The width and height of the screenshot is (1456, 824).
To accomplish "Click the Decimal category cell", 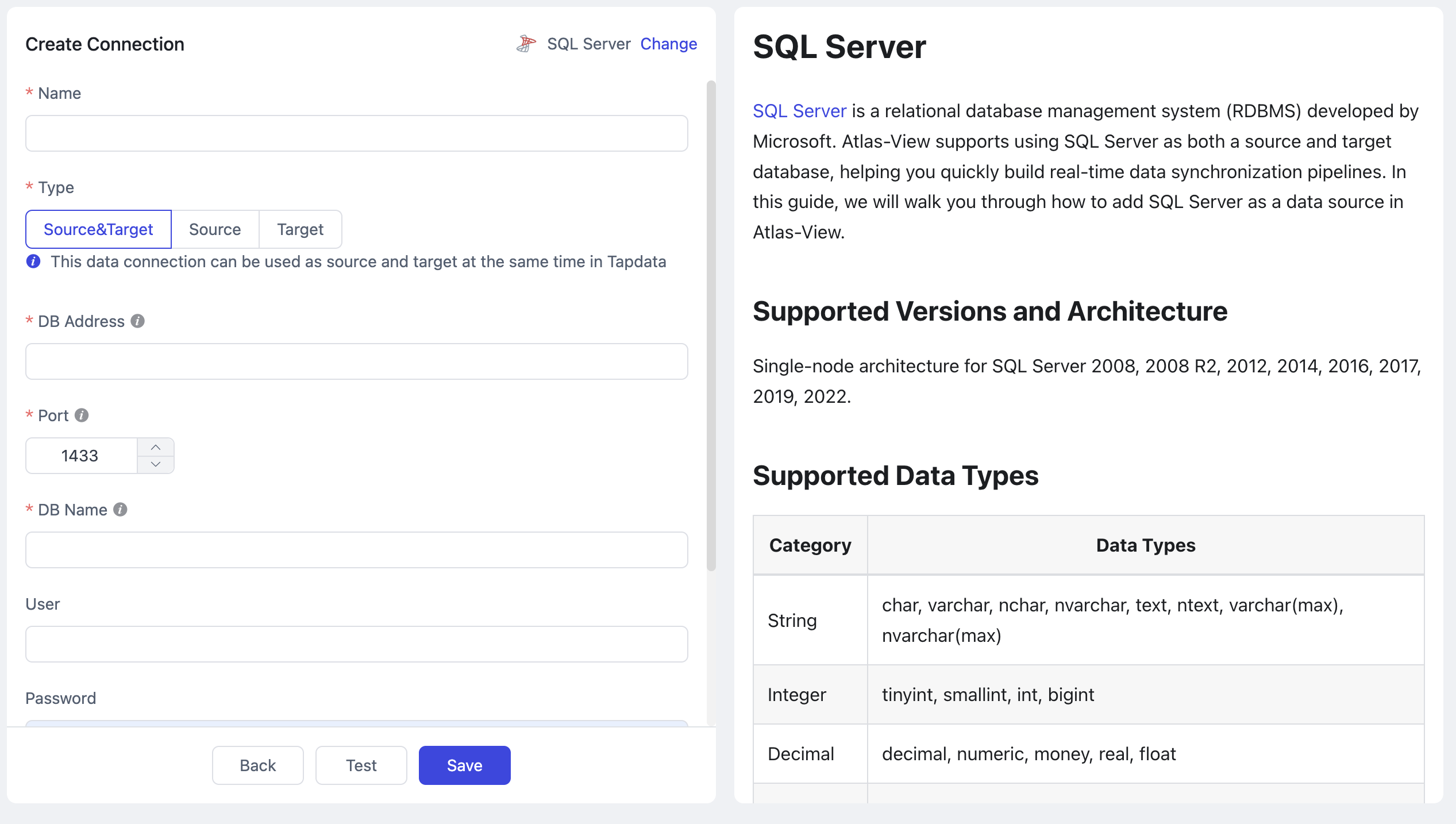I will (810, 754).
